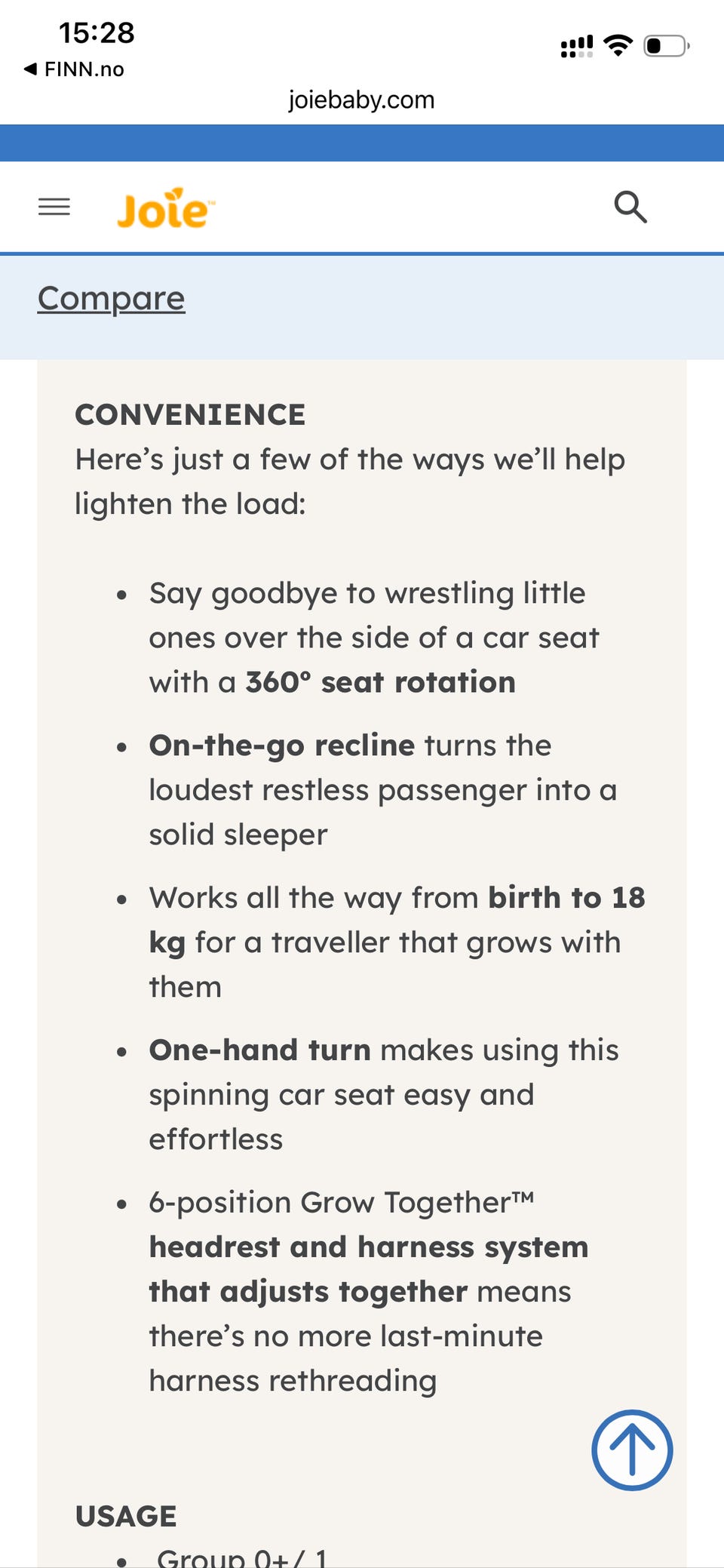Tap the Wi-Fi status icon
Screen dimensions: 724x1568
click(x=618, y=45)
